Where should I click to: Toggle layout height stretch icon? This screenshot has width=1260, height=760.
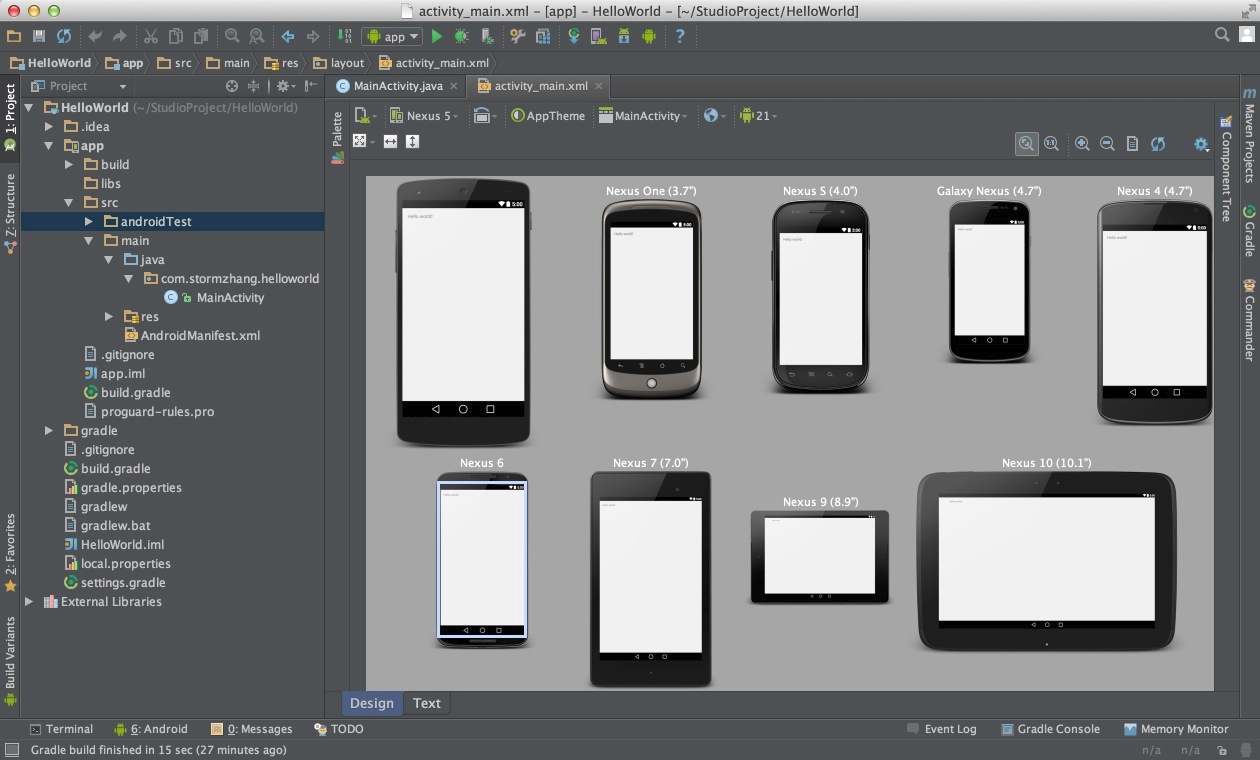[x=412, y=142]
